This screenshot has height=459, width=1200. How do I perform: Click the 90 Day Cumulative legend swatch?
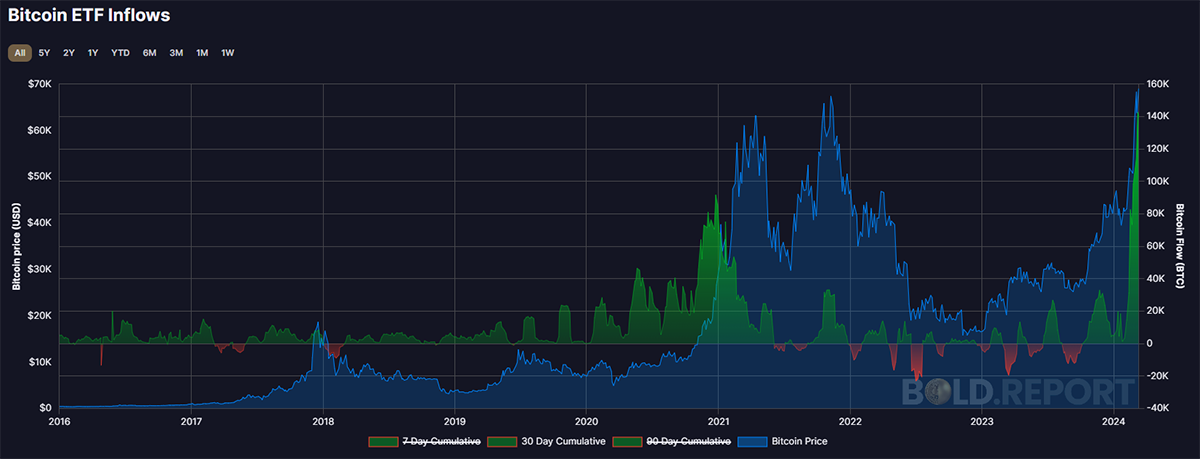pos(629,441)
